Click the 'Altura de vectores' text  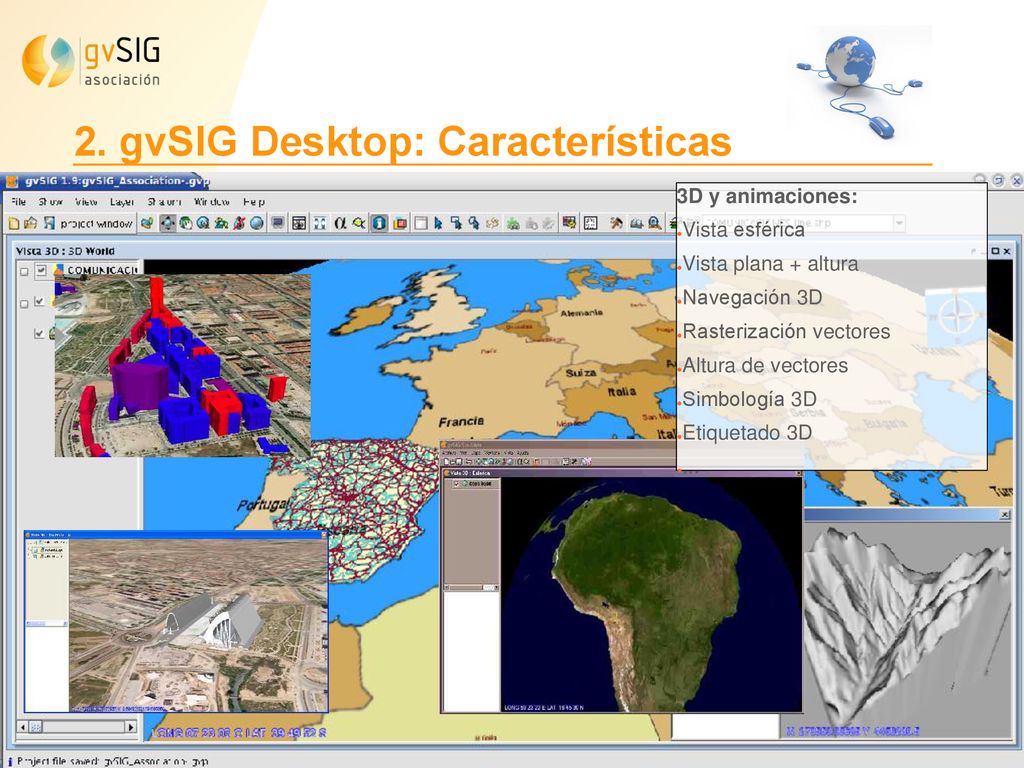point(765,366)
